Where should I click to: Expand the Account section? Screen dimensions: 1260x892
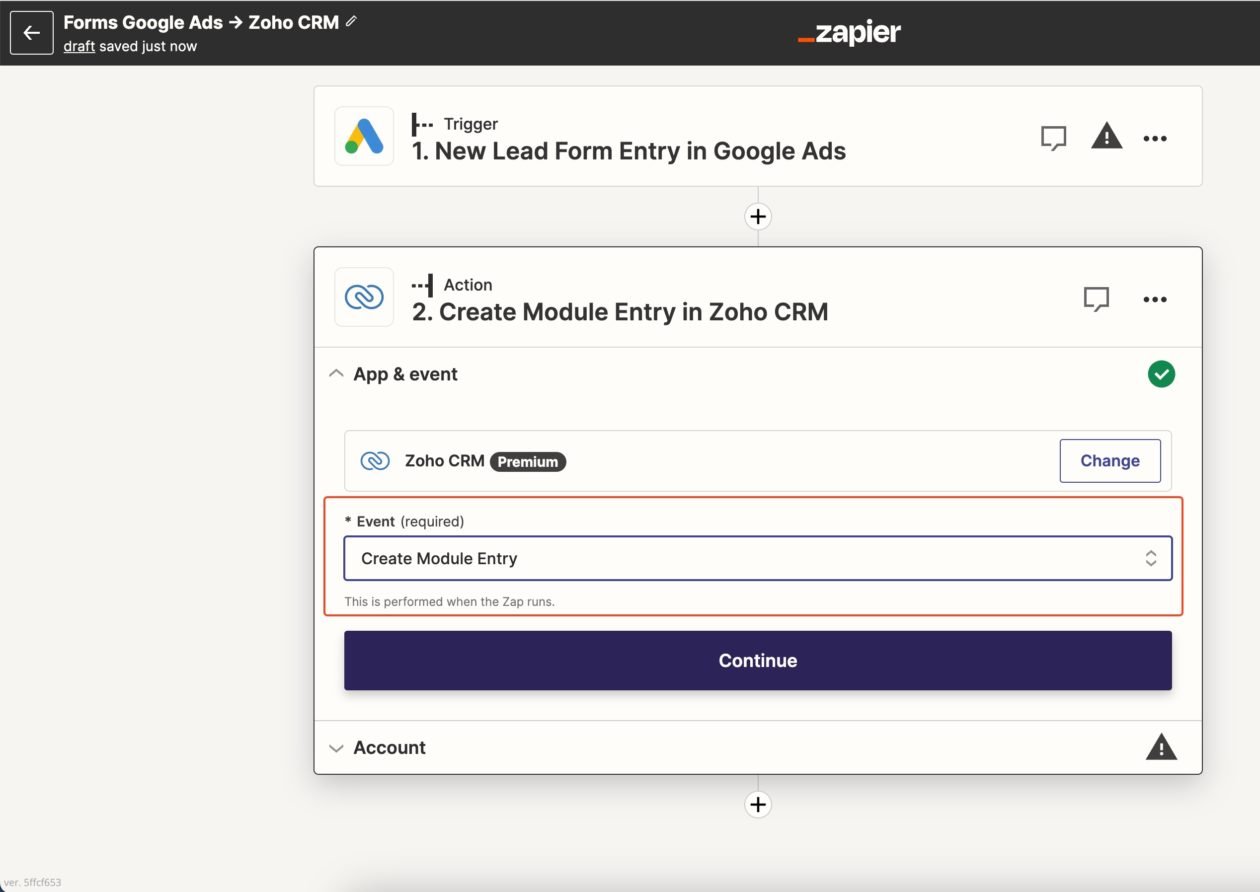pos(337,748)
